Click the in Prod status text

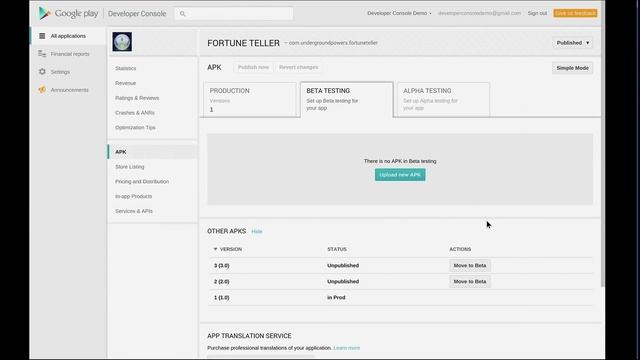[336, 298]
